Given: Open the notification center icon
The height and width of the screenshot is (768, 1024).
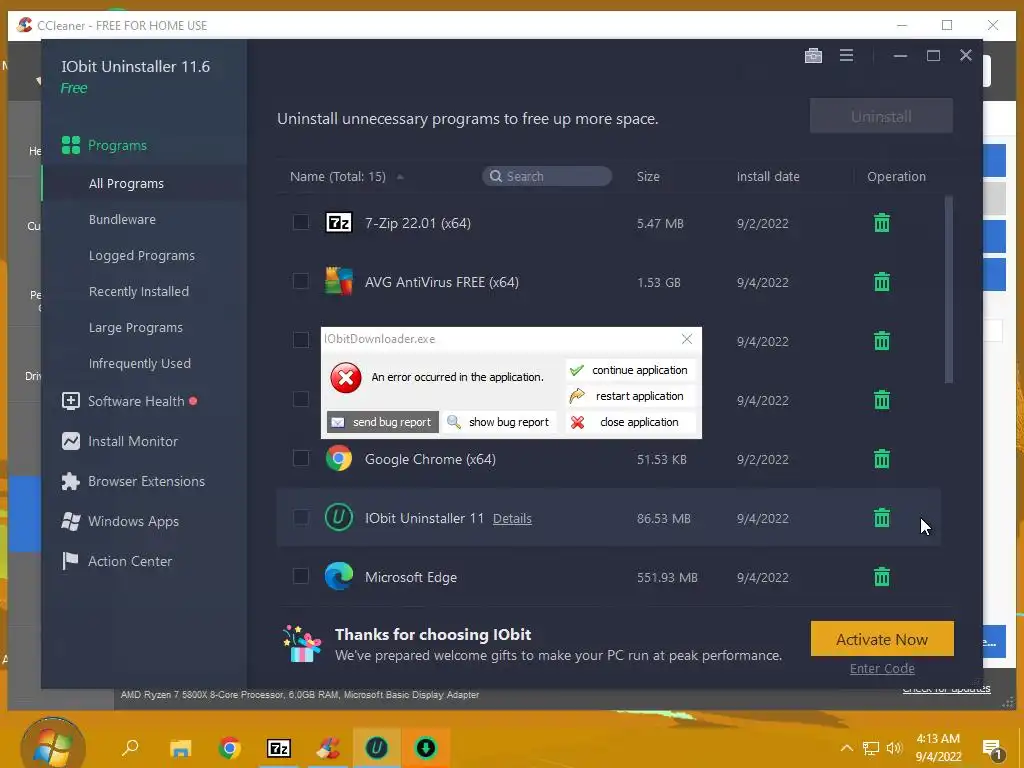Looking at the screenshot, I should click(993, 750).
